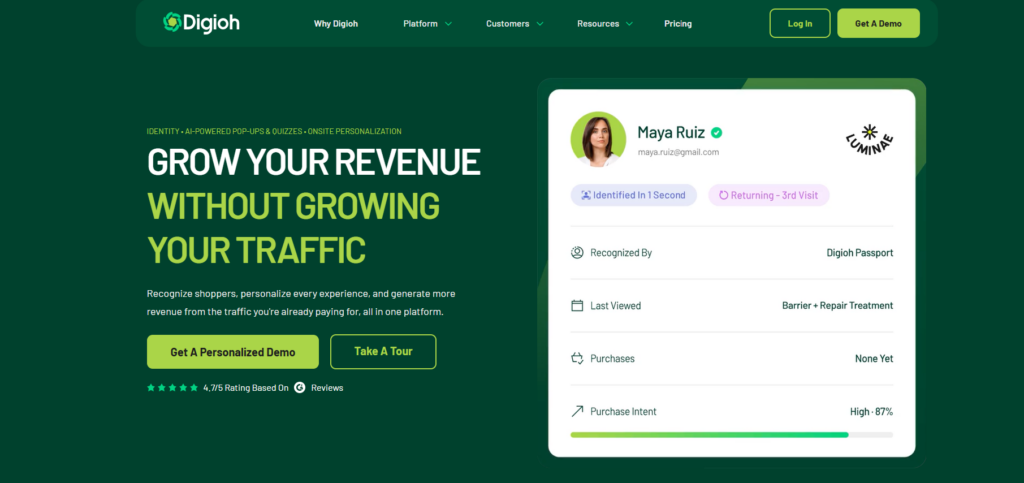Click the Purchase Intent arrow icon

pyautogui.click(x=577, y=411)
